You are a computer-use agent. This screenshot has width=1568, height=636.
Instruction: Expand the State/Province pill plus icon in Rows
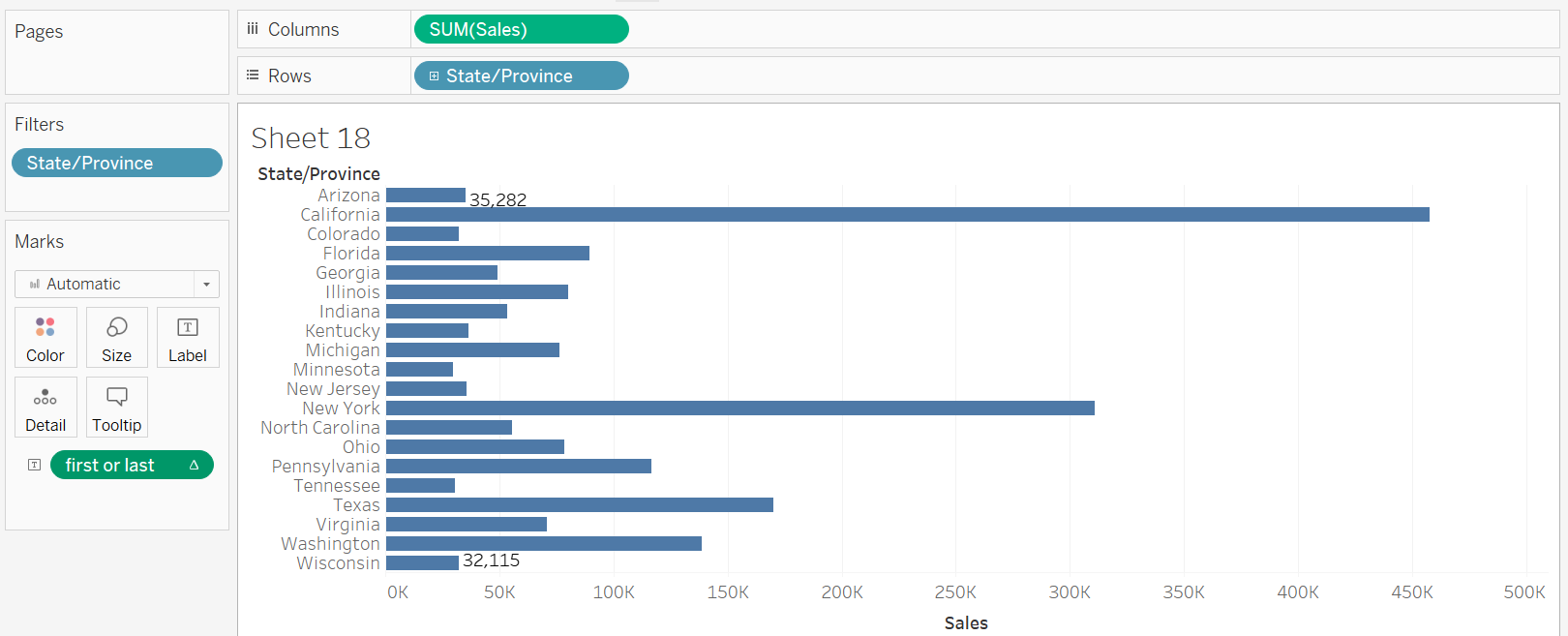[434, 76]
